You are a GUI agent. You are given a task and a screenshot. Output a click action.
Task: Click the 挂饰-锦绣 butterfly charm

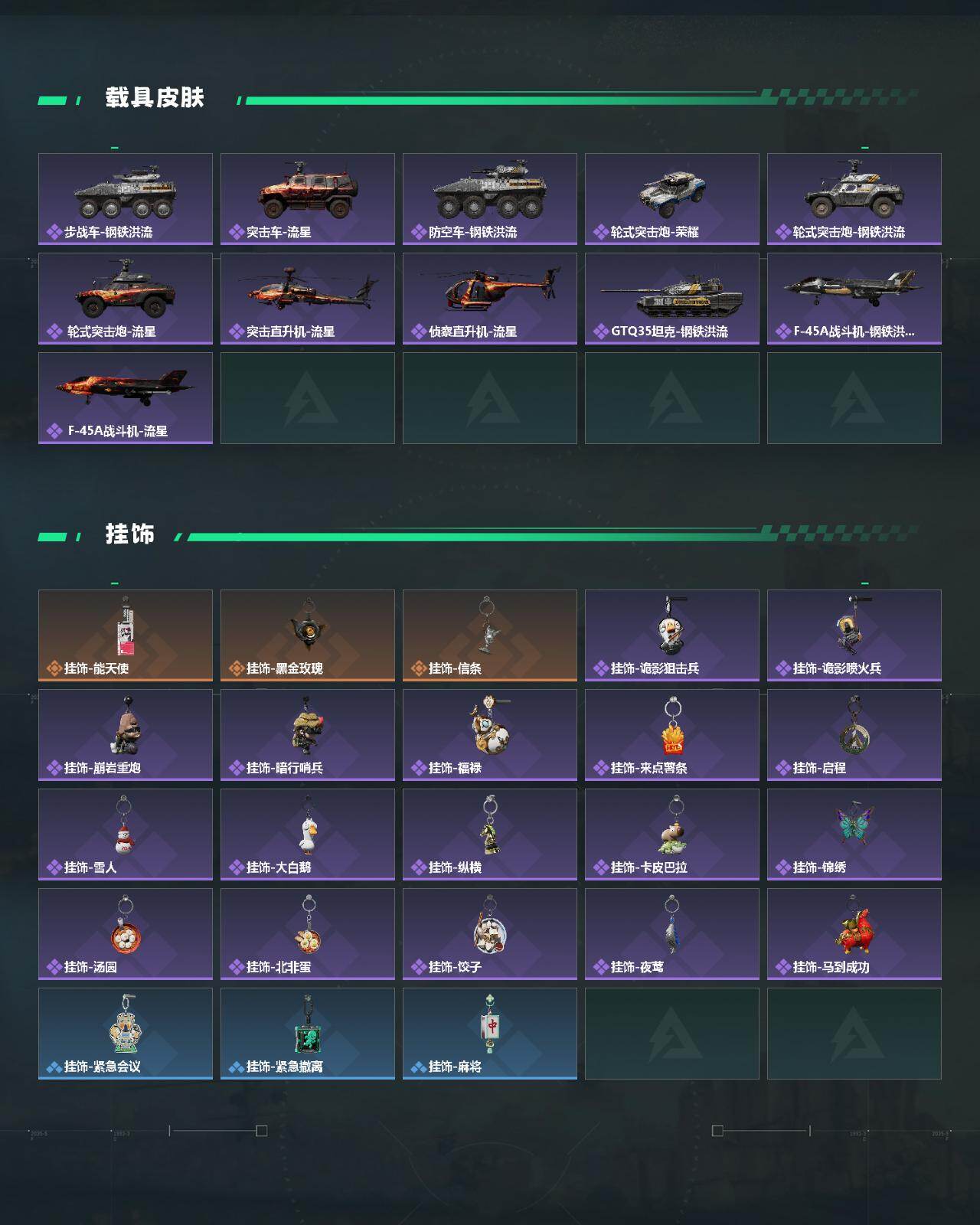[854, 835]
